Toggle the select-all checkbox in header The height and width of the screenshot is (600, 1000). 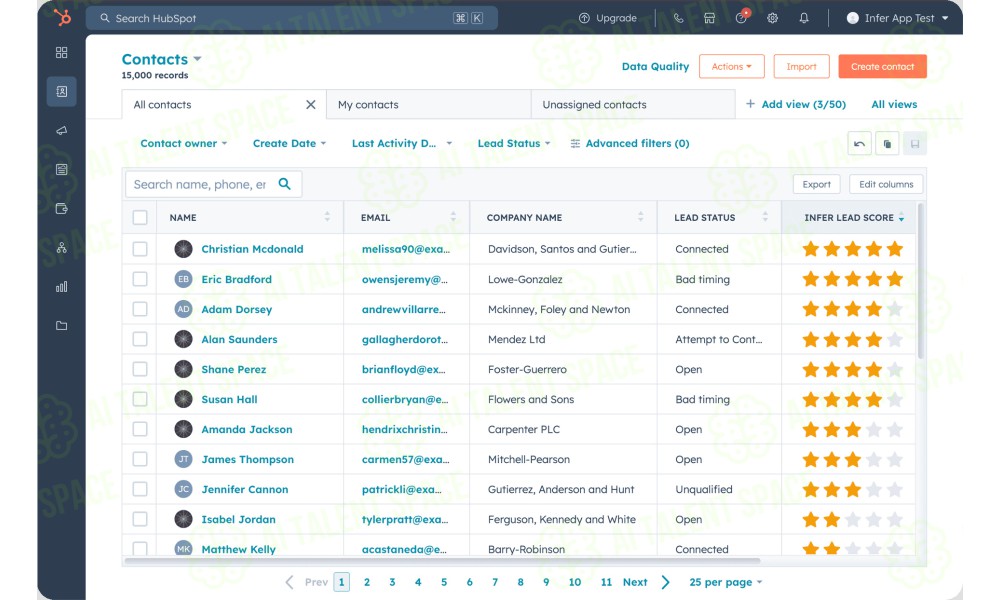[x=140, y=217]
